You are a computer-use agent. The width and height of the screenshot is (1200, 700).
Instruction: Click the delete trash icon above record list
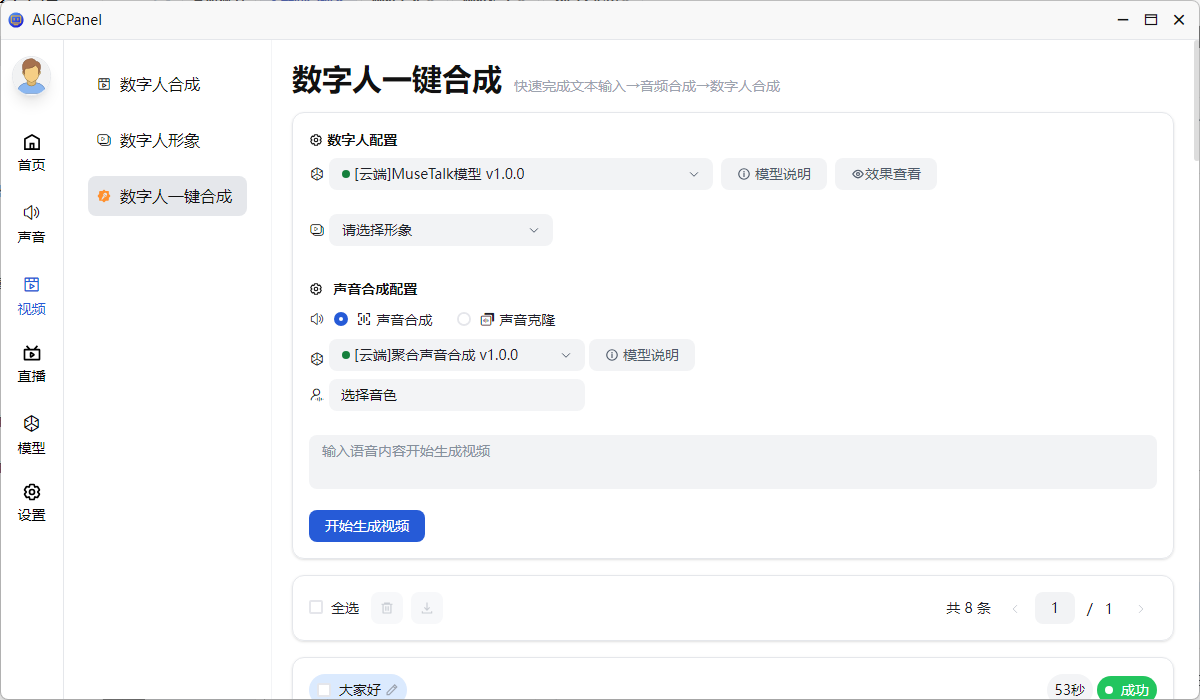coord(386,607)
